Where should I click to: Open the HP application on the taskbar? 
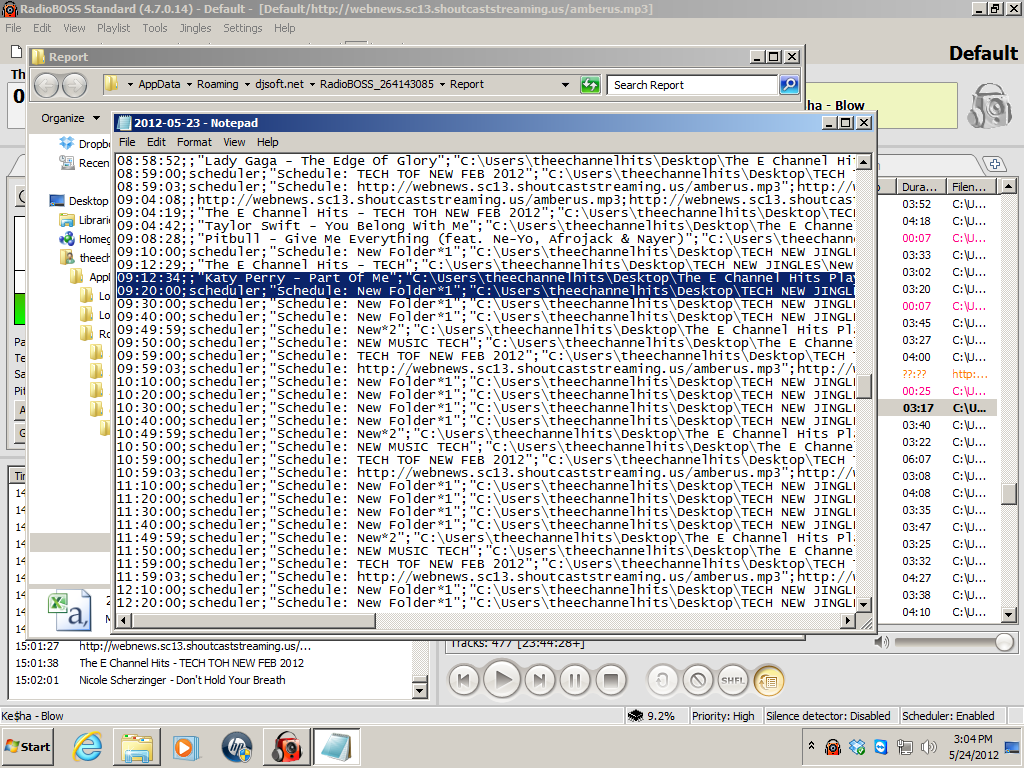pos(236,746)
